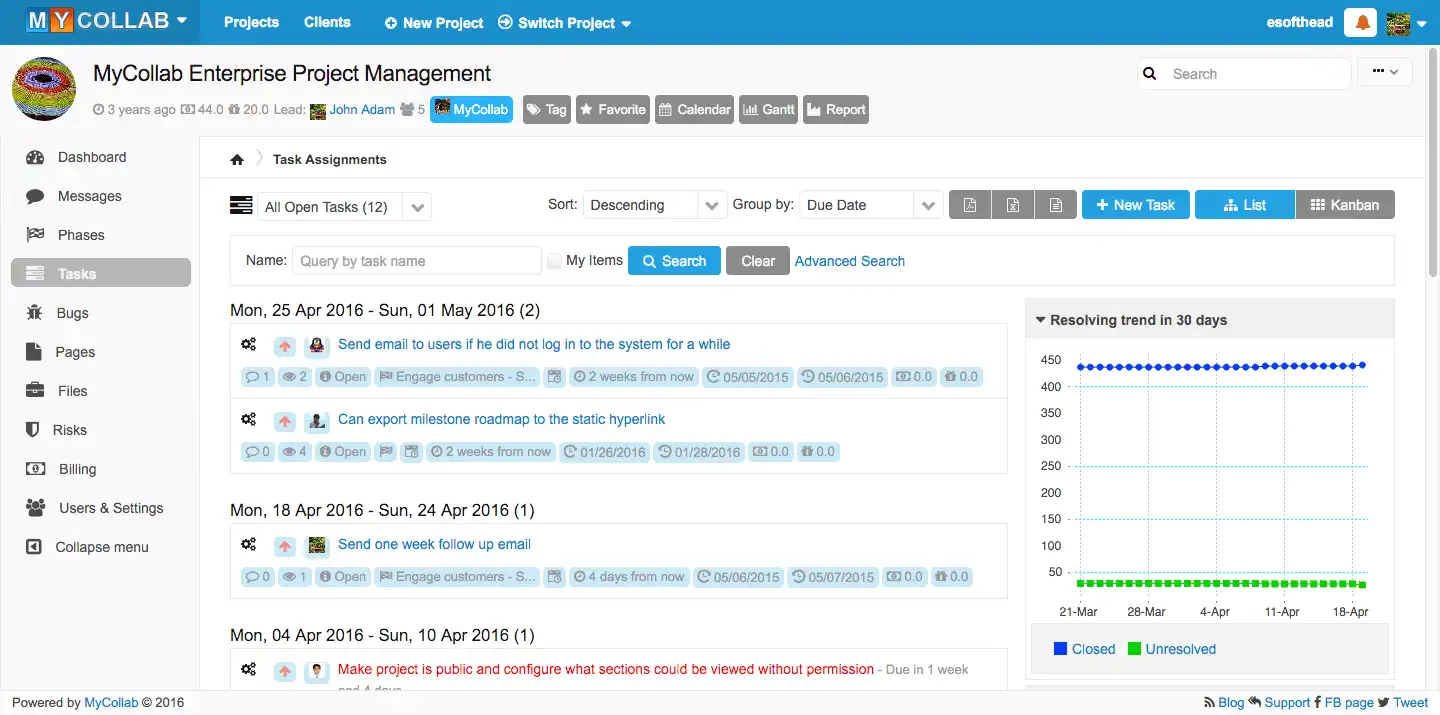
Task: Focus the Query by task name field
Action: point(417,261)
